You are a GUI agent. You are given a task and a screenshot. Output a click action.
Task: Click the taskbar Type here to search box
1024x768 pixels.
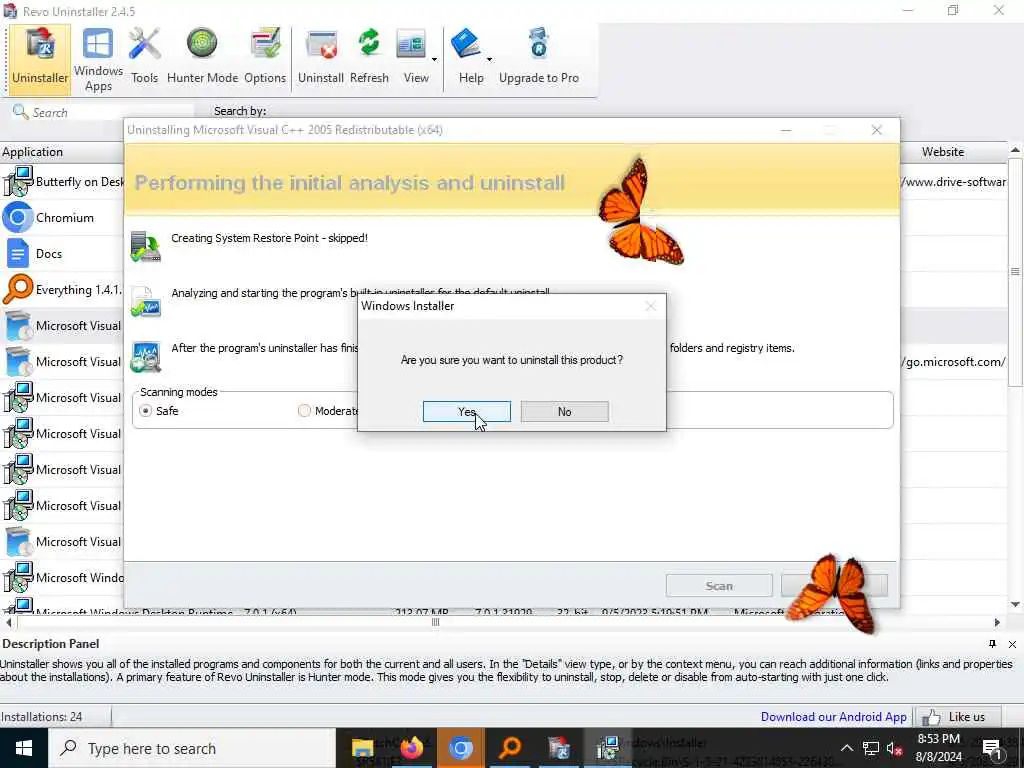click(x=192, y=748)
